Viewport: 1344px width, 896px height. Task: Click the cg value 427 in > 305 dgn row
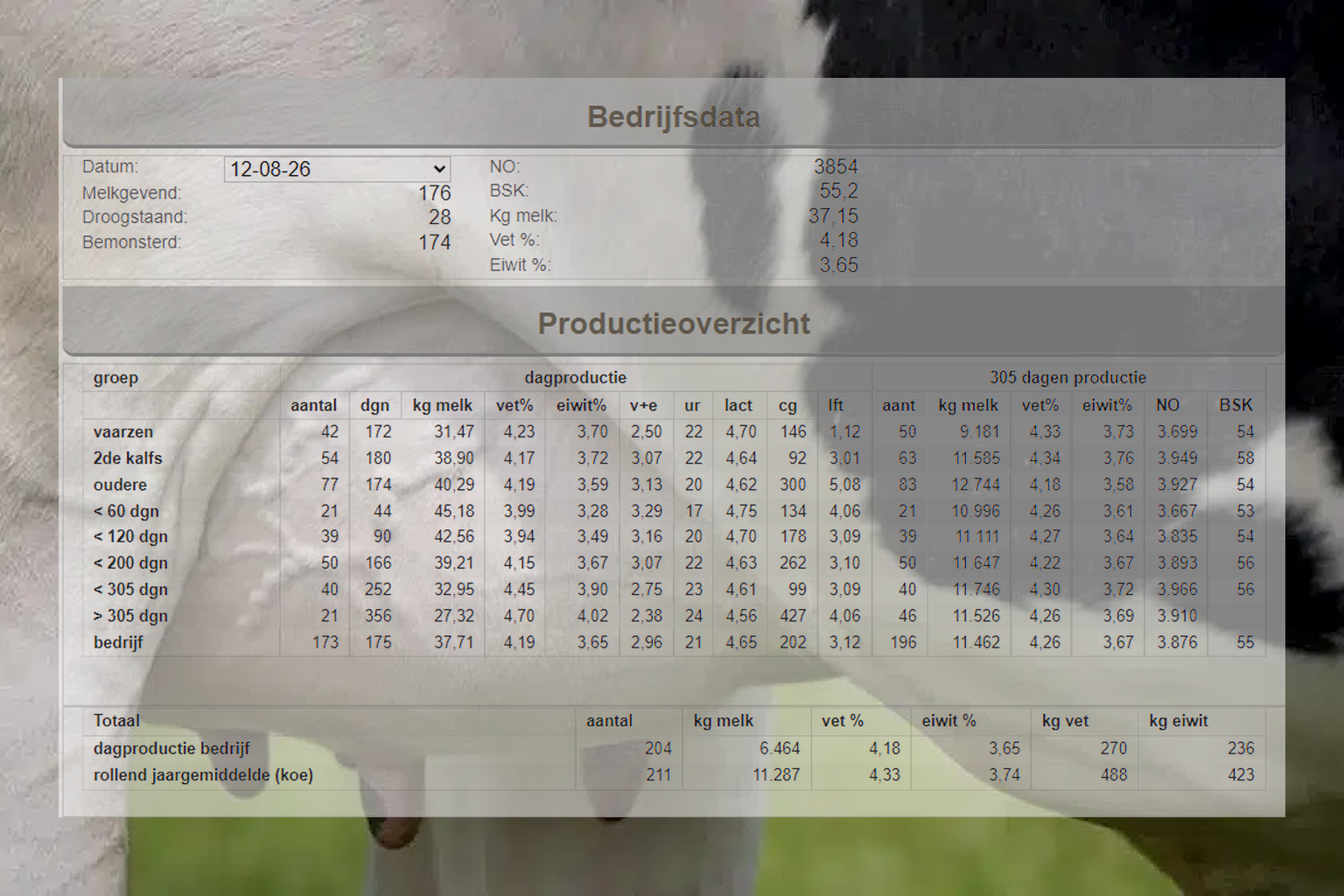click(x=793, y=615)
